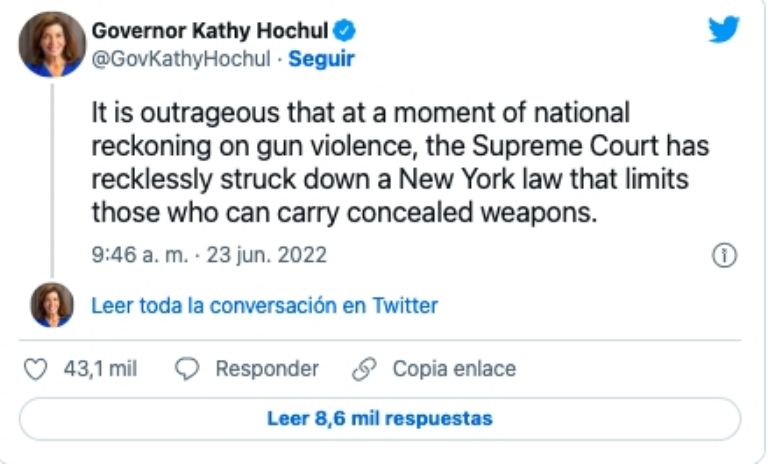Click the 23 jun. 2022 date

268,256
